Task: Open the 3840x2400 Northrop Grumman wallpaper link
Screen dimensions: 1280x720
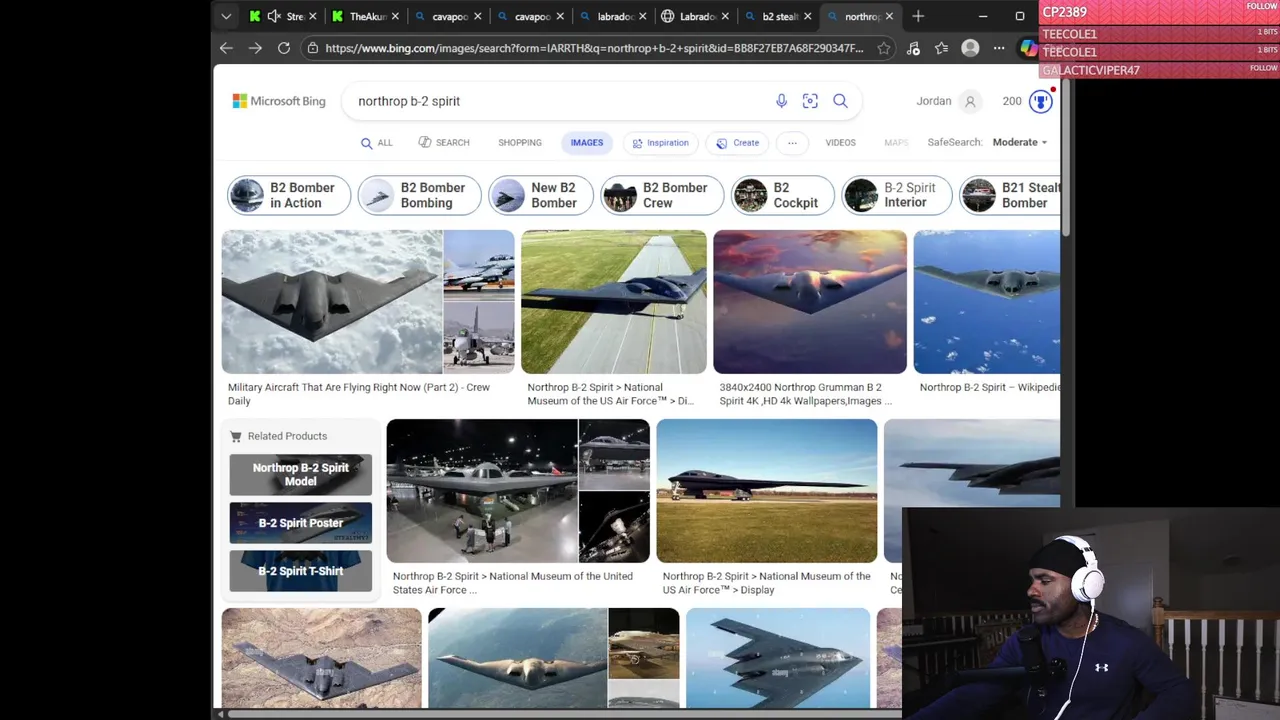Action: [806, 394]
